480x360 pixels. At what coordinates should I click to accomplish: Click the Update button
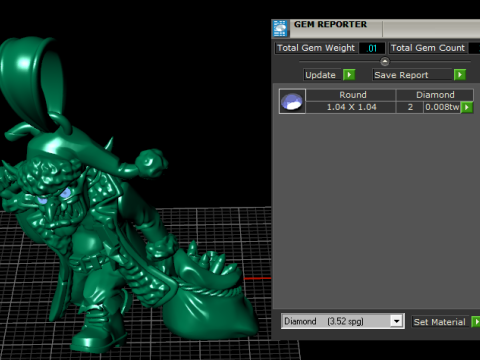322,75
